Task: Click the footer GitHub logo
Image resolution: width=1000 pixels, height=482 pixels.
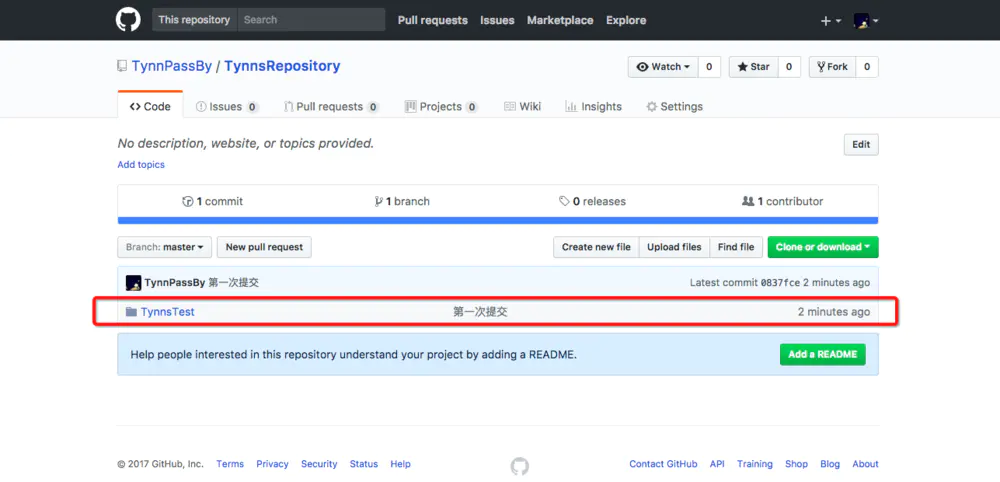Action: click(x=520, y=466)
